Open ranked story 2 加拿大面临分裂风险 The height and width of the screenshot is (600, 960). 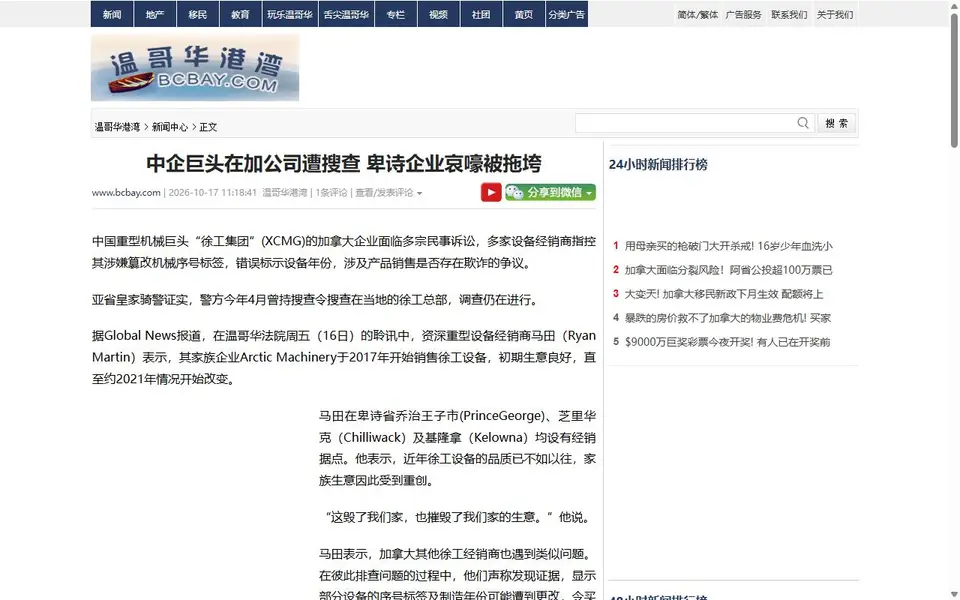pyautogui.click(x=728, y=270)
